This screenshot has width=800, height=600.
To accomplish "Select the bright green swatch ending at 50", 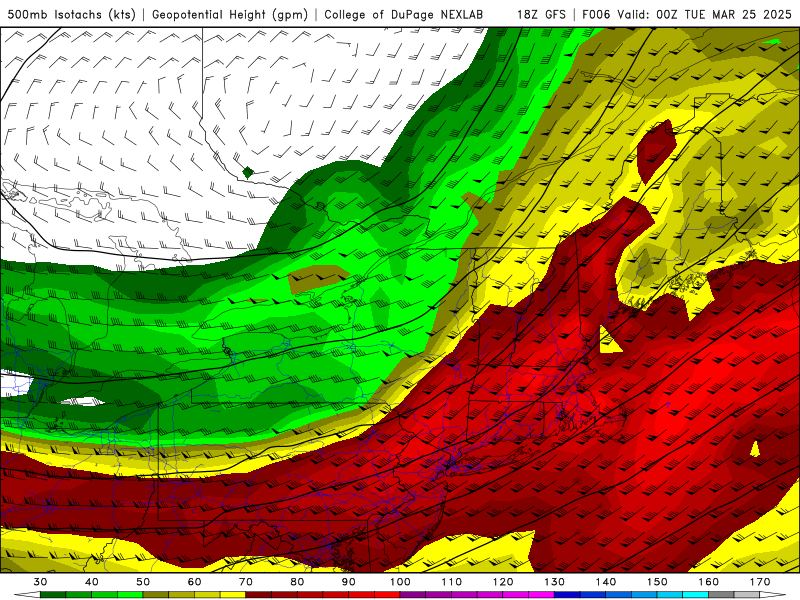I will point(130,595).
